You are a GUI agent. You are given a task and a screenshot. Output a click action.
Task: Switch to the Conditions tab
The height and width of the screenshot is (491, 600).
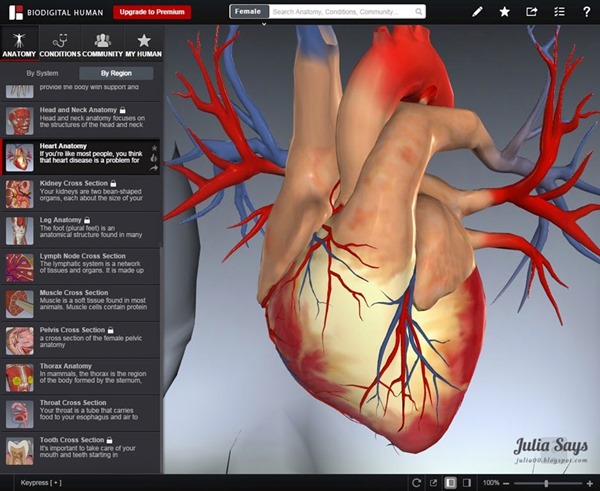(x=60, y=43)
